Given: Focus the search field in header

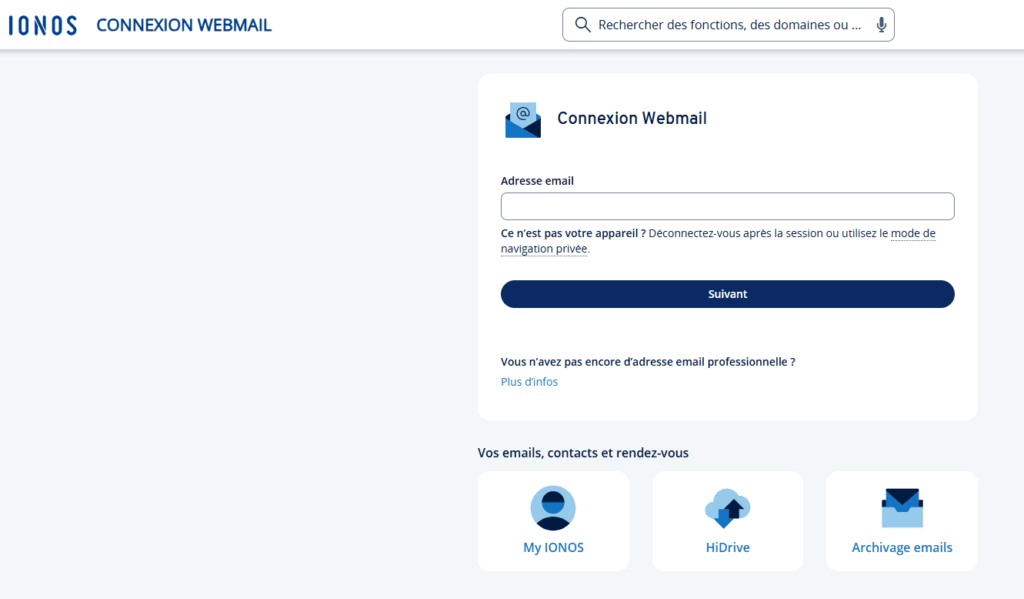Looking at the screenshot, I should pos(729,25).
